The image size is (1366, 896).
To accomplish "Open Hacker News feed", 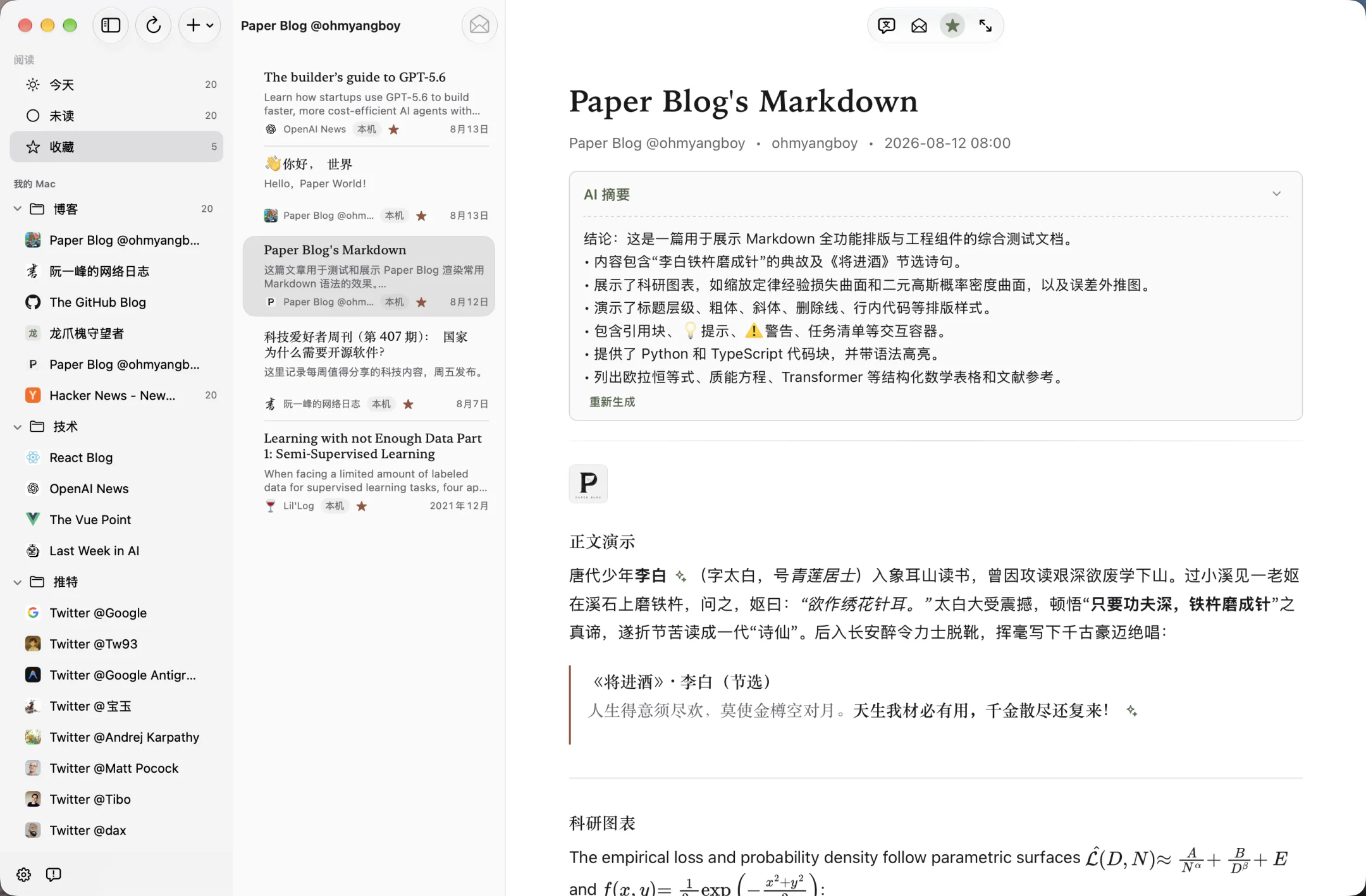I will point(116,395).
